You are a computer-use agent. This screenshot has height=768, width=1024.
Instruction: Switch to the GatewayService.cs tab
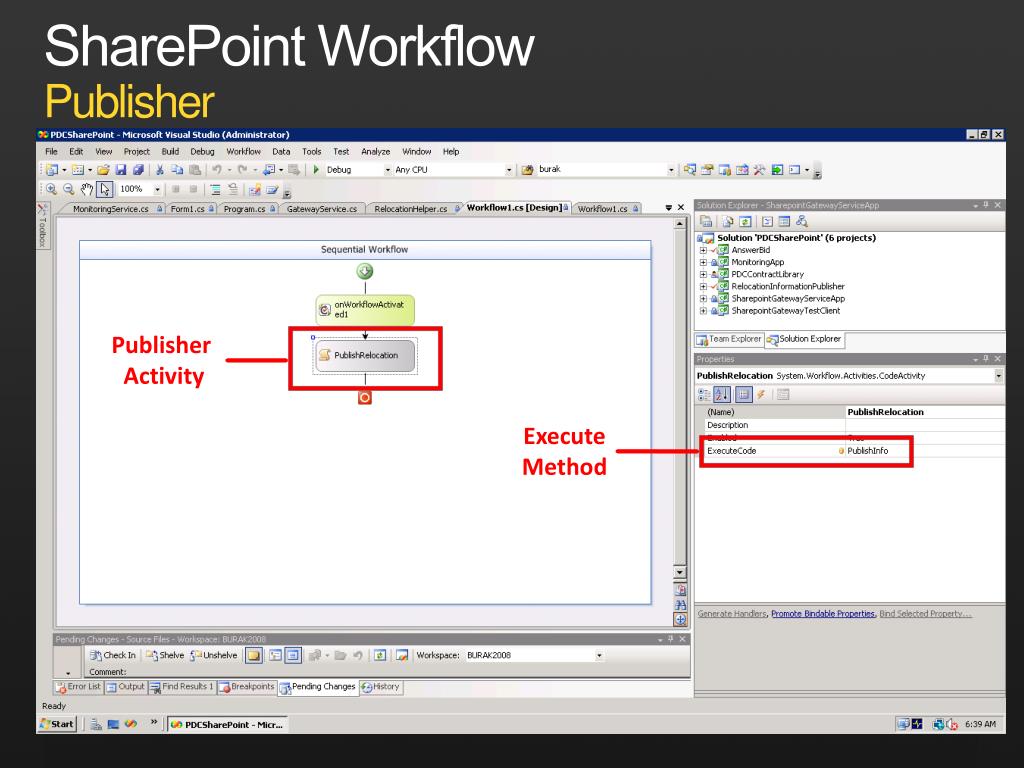pos(322,209)
